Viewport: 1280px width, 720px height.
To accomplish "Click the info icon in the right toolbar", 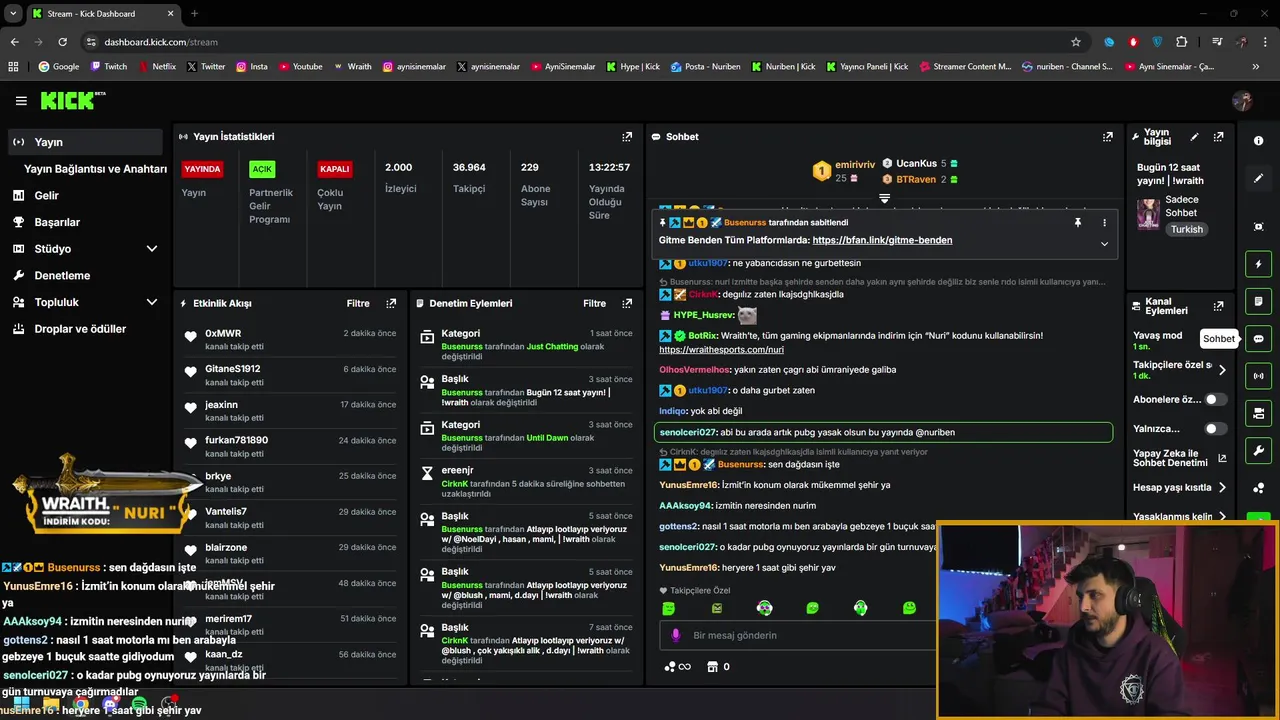I will click(x=1258, y=141).
